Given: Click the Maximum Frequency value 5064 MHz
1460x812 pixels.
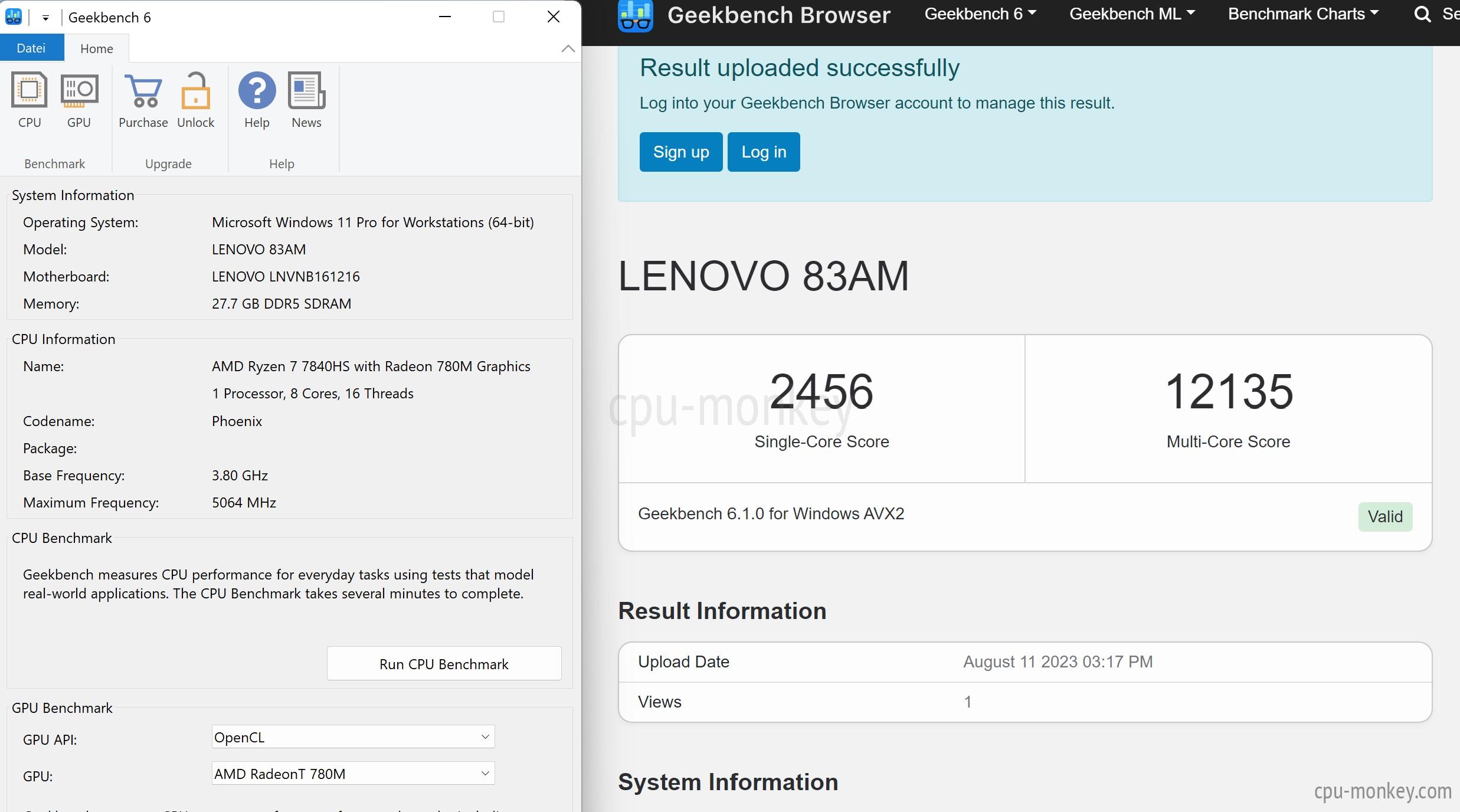Looking at the screenshot, I should [x=244, y=502].
